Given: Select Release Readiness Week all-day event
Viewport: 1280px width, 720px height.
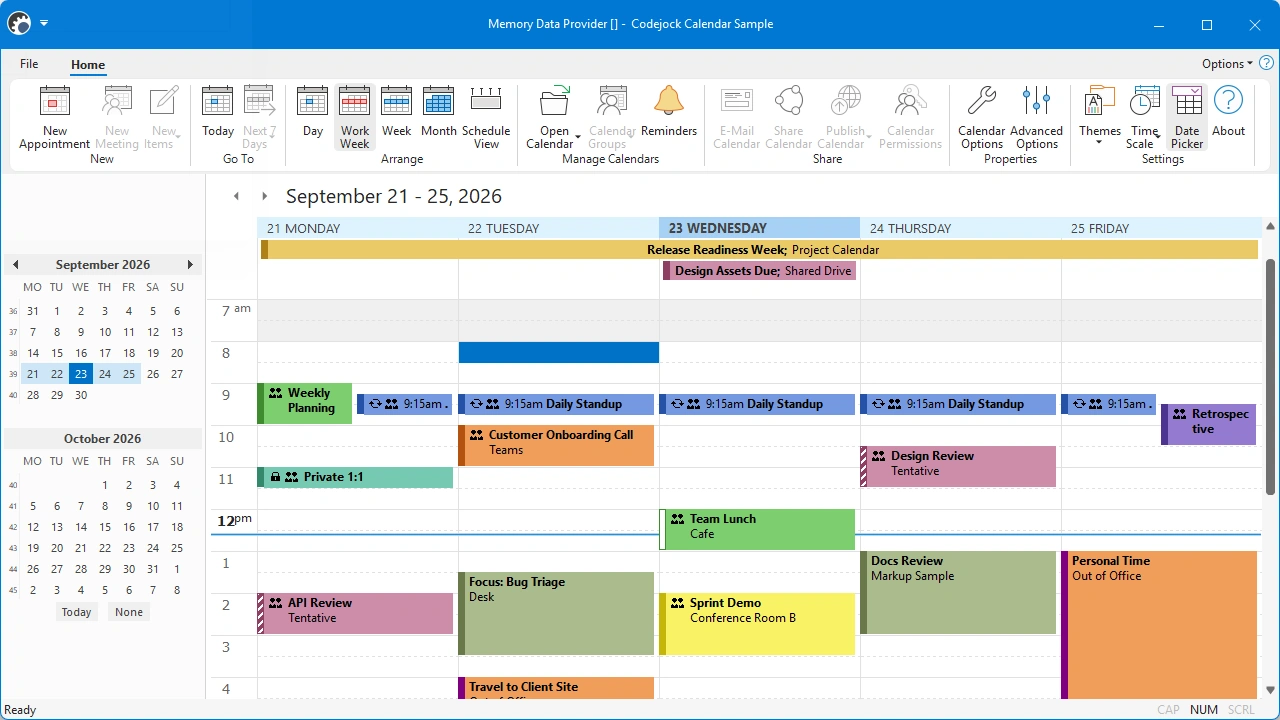Looking at the screenshot, I should pos(759,250).
